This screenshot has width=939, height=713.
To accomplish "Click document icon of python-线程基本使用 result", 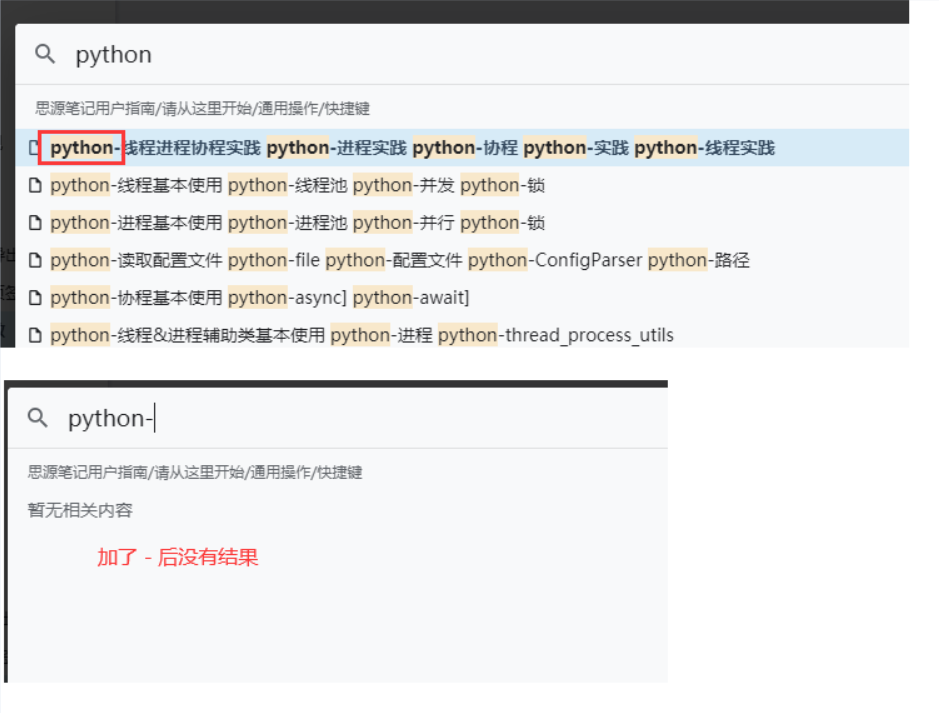I will click(x=35, y=185).
